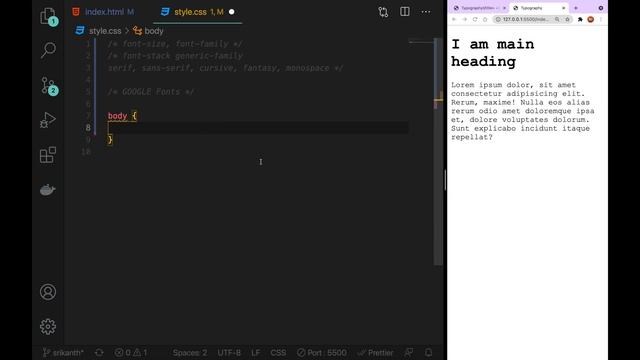
Task: Click the font-size, font-family comment line
Action: point(175,44)
